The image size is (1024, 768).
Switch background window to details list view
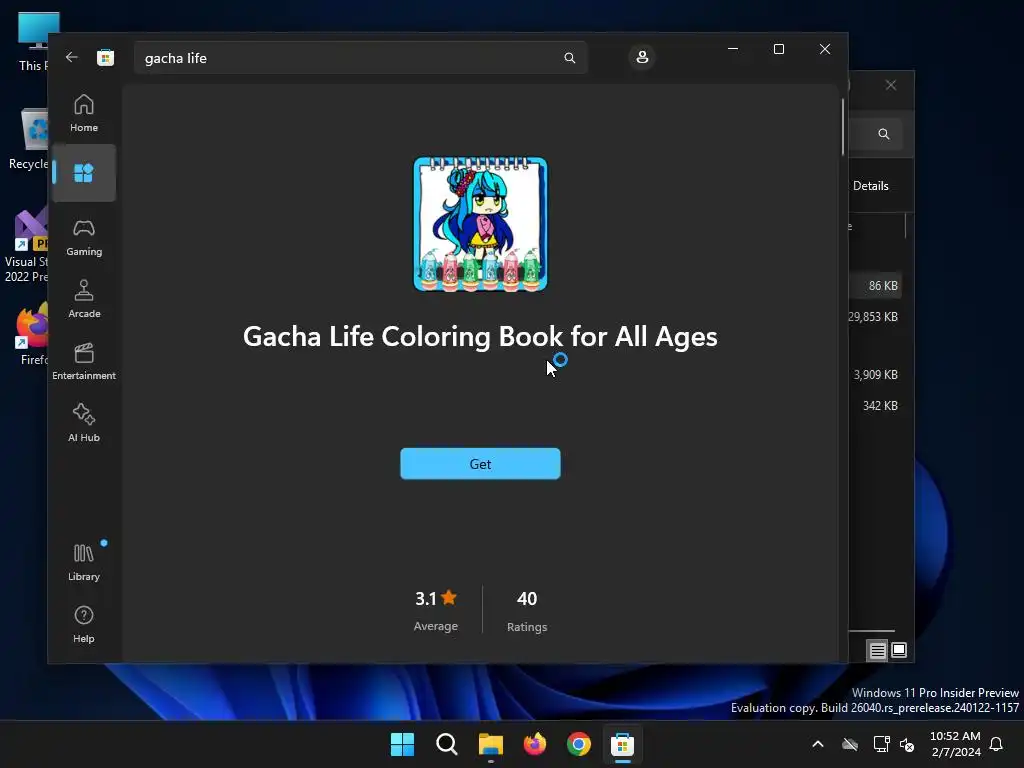point(877,650)
